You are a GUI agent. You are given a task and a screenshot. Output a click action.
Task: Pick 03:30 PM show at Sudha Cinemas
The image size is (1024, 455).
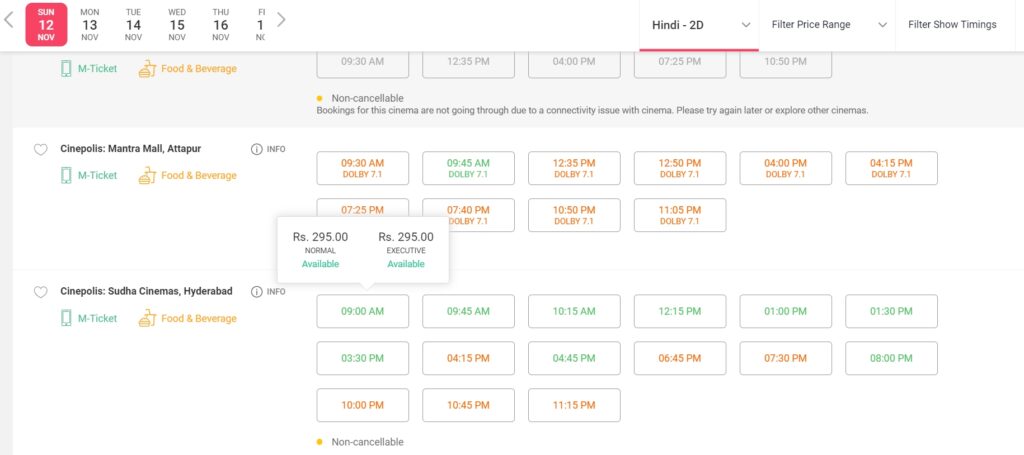tap(362, 358)
